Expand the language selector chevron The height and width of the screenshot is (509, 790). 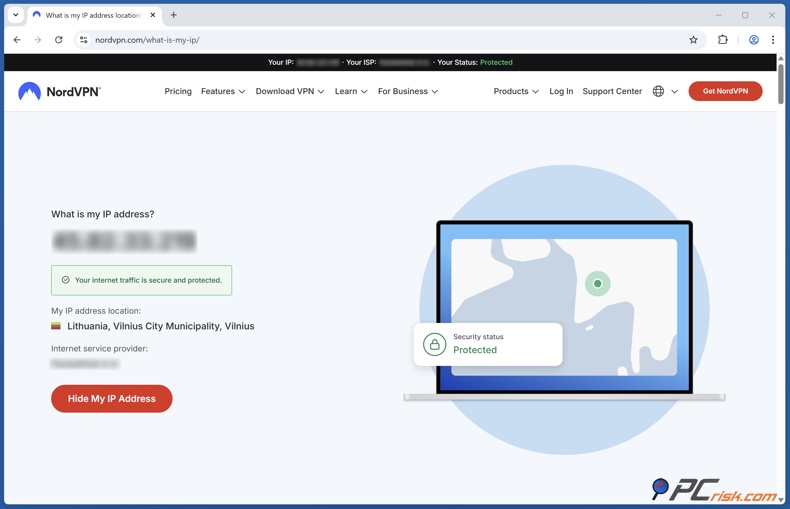[x=675, y=91]
